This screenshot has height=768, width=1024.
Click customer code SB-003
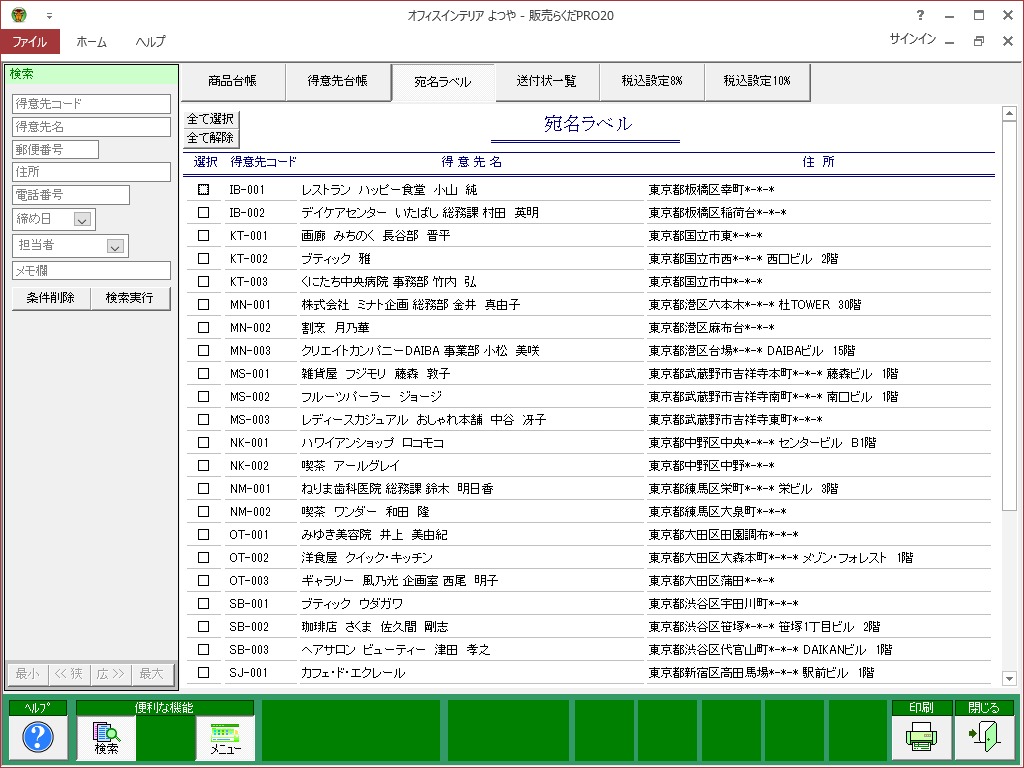click(249, 650)
